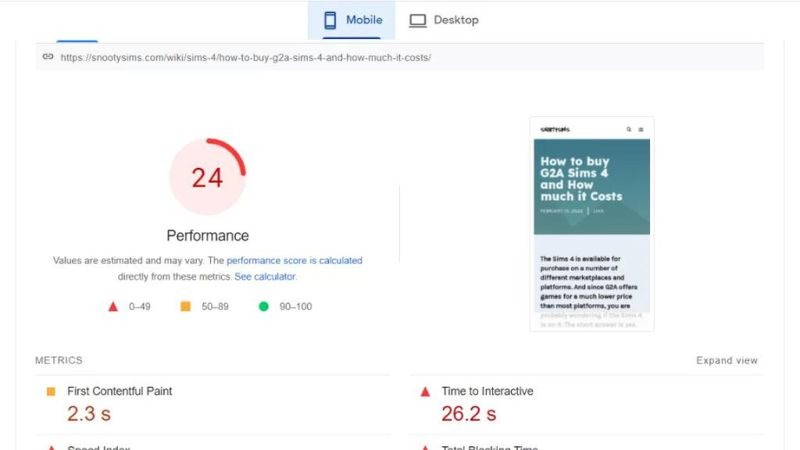Click the Performance heading text
Image resolution: width=800 pixels, height=450 pixels.
coord(208,236)
